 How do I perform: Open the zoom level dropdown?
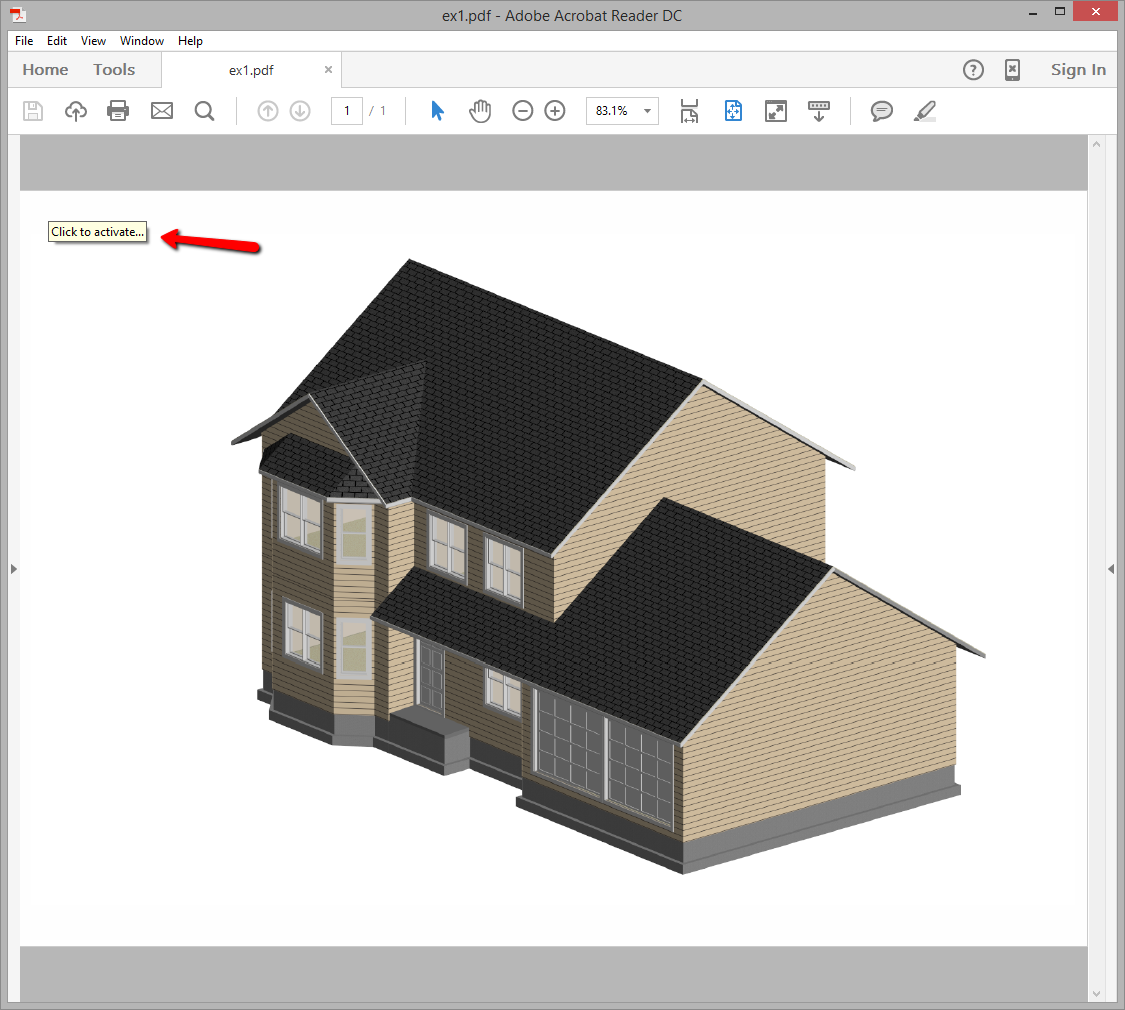point(646,110)
